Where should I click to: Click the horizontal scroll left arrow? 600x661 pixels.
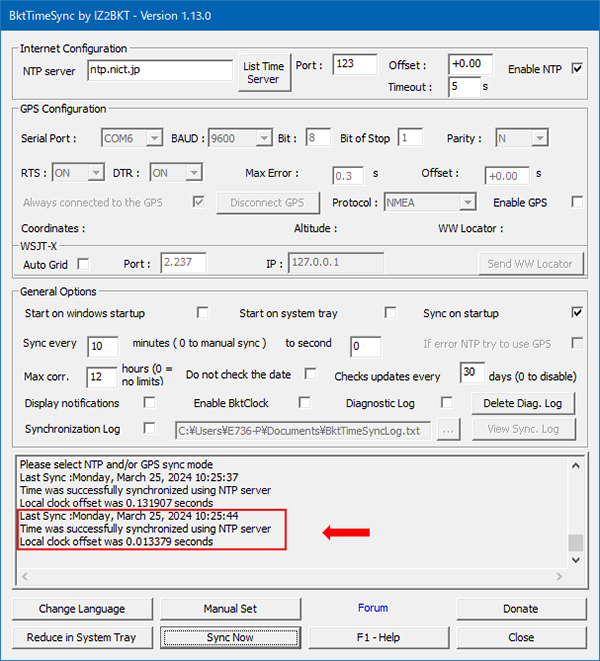[24, 576]
